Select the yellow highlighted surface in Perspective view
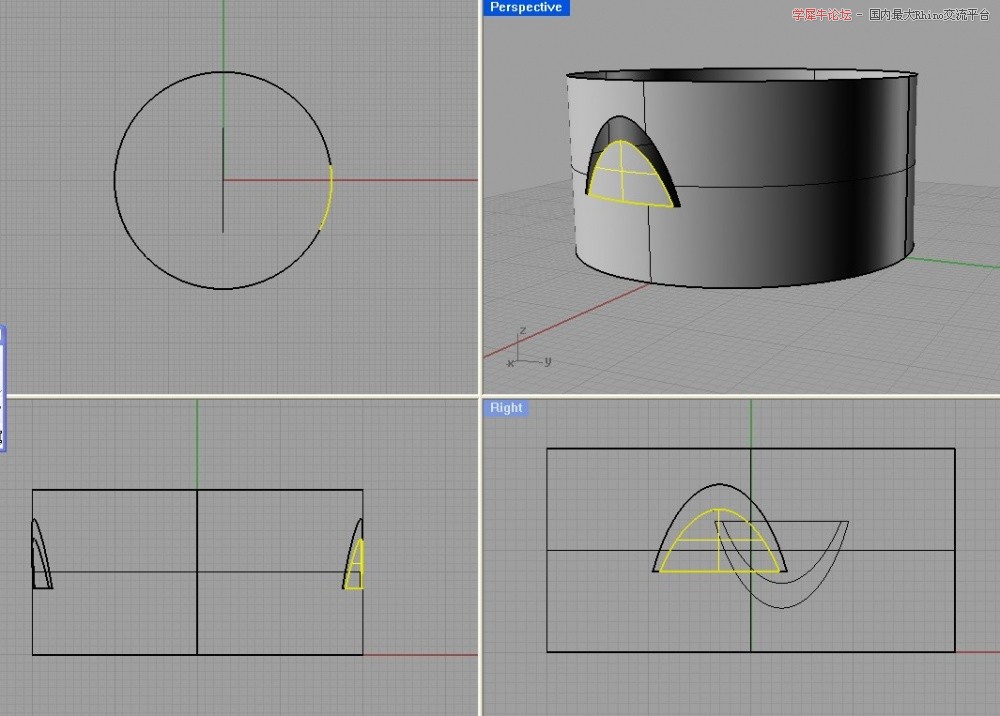 coord(628,174)
